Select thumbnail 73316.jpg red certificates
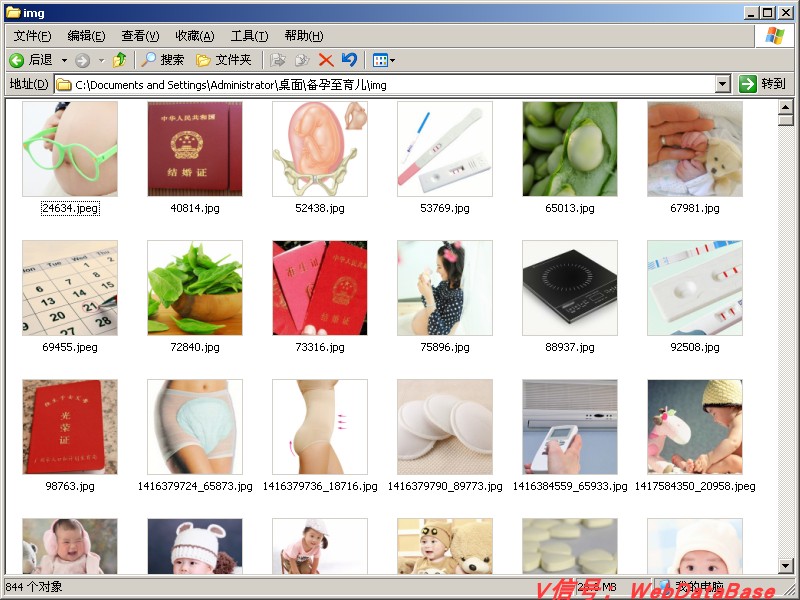The height and width of the screenshot is (600, 800). [320, 288]
